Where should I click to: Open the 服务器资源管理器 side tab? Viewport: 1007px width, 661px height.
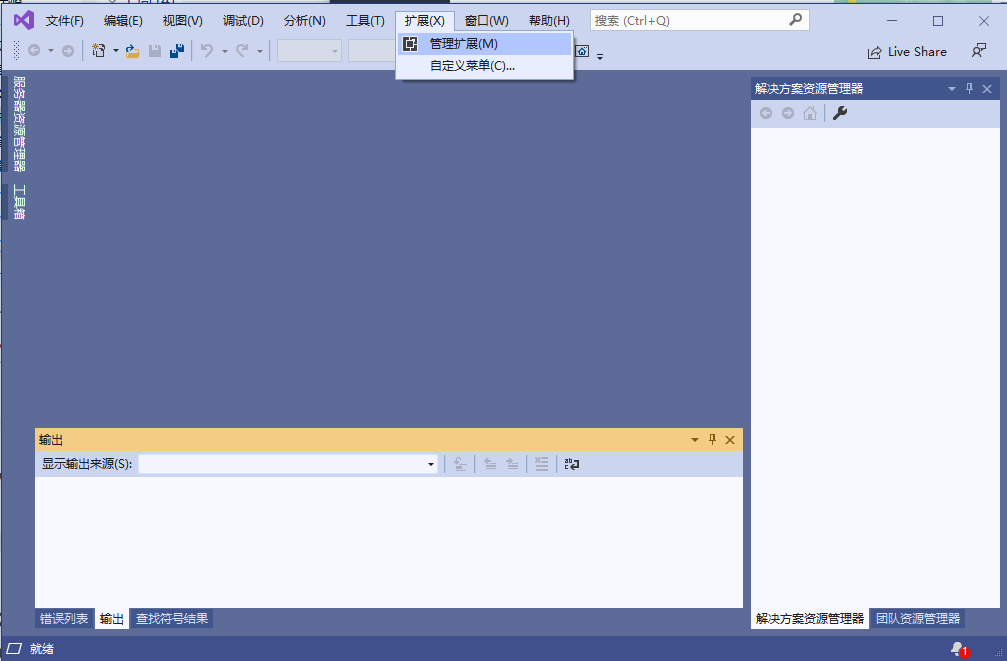tap(19, 123)
